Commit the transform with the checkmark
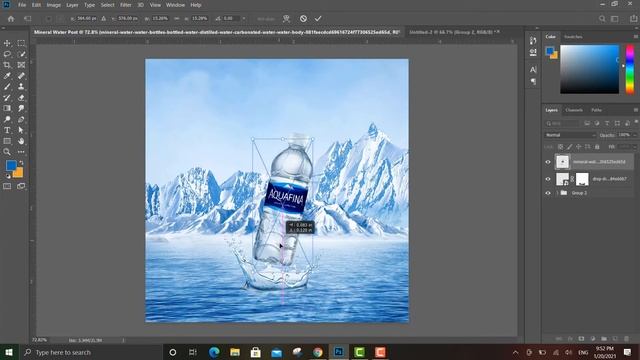Image resolution: width=640 pixels, height=360 pixels. [x=318, y=18]
